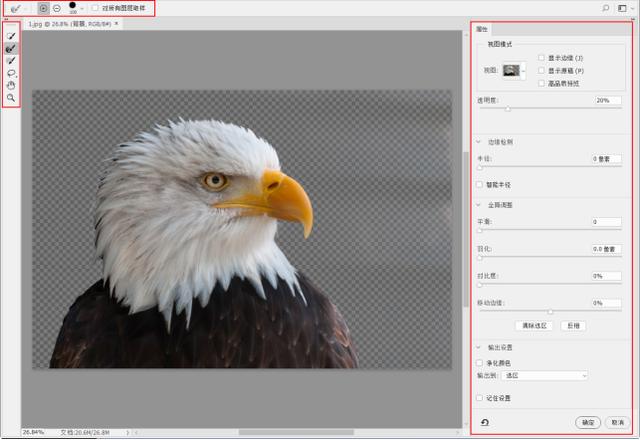Open the 输出到 dropdown
Viewport: 640px width, 440px height.
pyautogui.click(x=546, y=375)
